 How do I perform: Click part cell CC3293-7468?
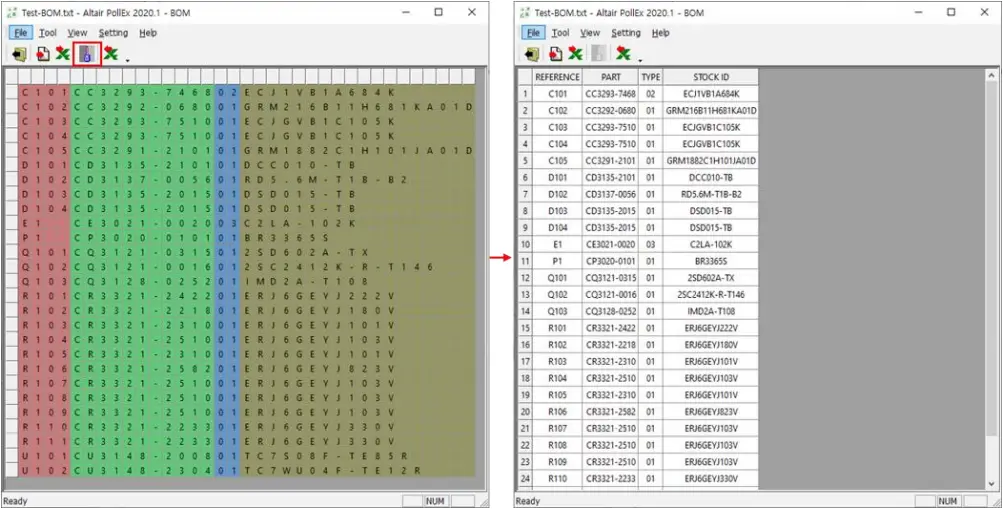pos(611,94)
